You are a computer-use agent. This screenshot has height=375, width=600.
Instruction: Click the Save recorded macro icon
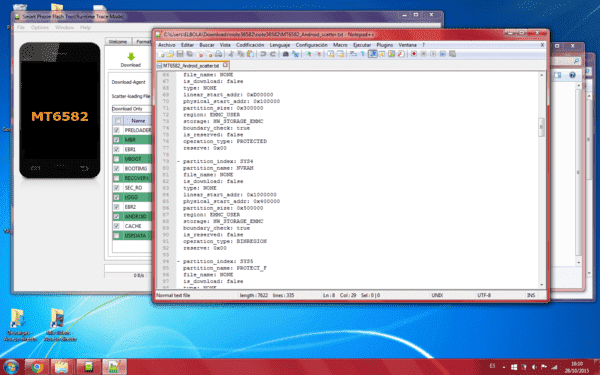click(x=452, y=54)
